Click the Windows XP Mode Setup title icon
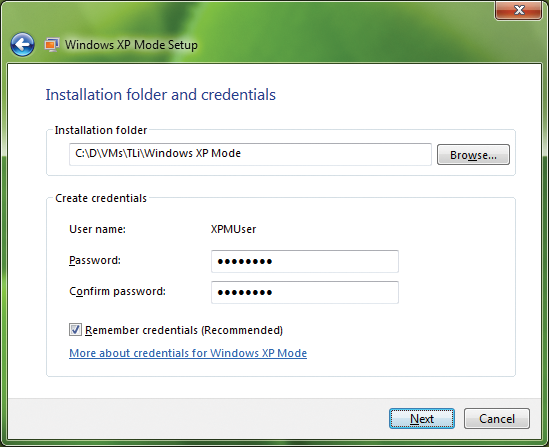Screen dimensions: 549x447 51,45
